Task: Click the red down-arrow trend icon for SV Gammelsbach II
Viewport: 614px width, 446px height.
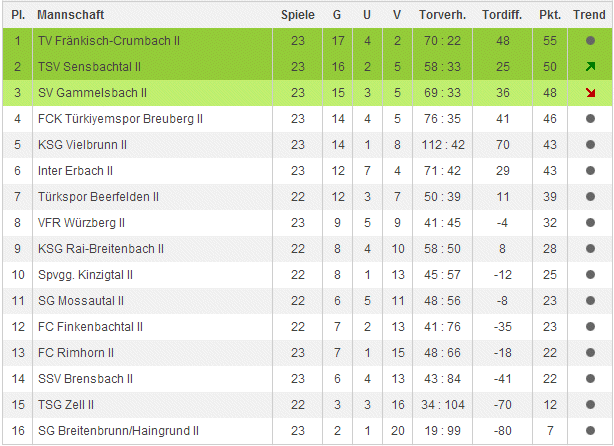Action: tap(590, 92)
